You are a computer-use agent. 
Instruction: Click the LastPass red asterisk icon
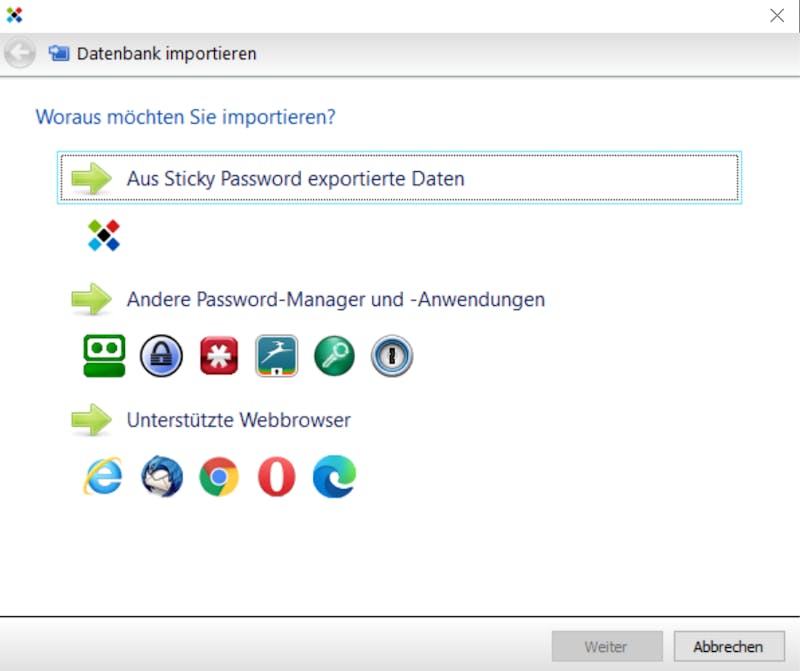[x=219, y=356]
